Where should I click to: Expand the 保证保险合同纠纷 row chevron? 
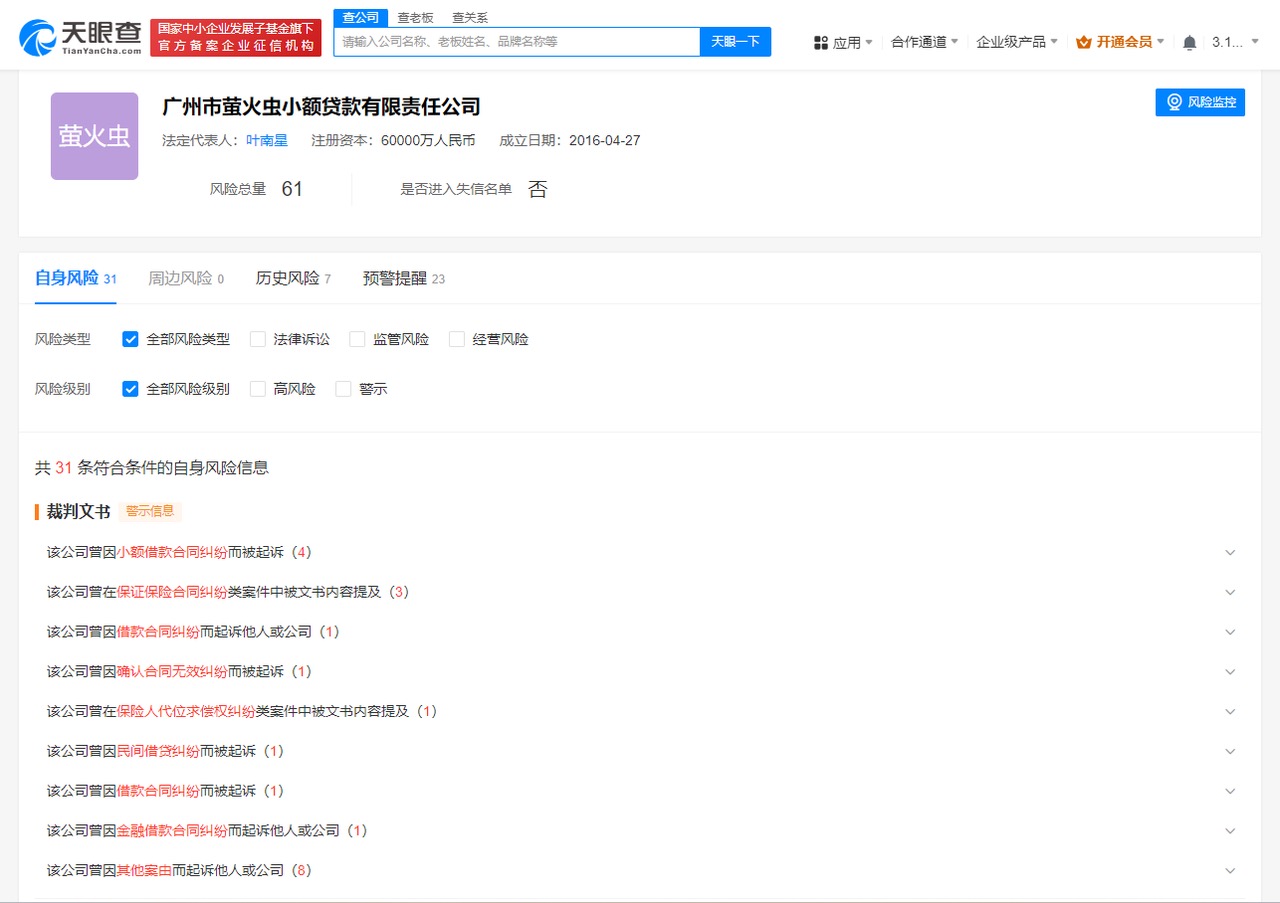pyautogui.click(x=1230, y=592)
